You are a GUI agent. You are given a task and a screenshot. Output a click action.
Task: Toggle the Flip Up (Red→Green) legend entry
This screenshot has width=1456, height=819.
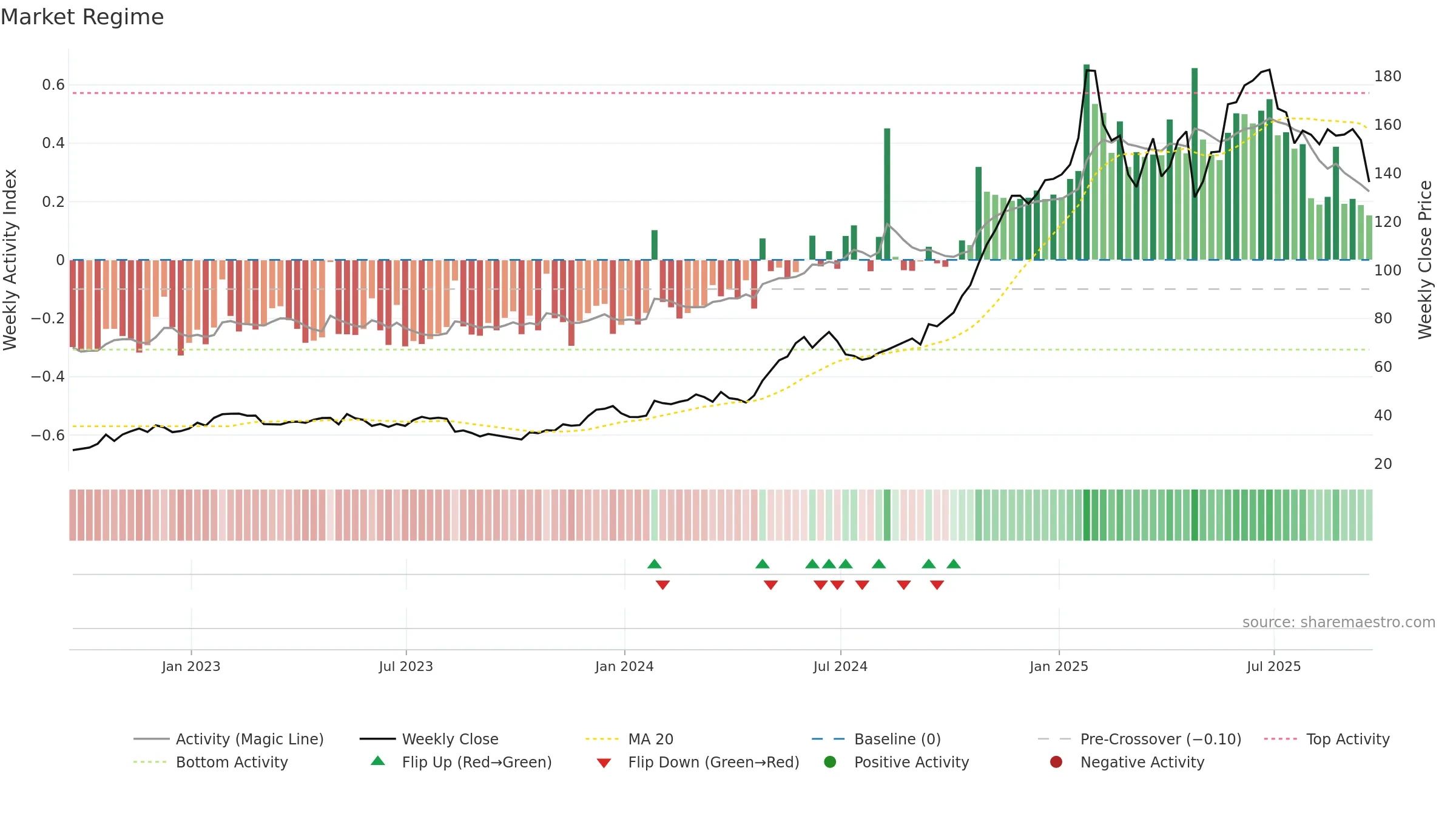pos(461,762)
